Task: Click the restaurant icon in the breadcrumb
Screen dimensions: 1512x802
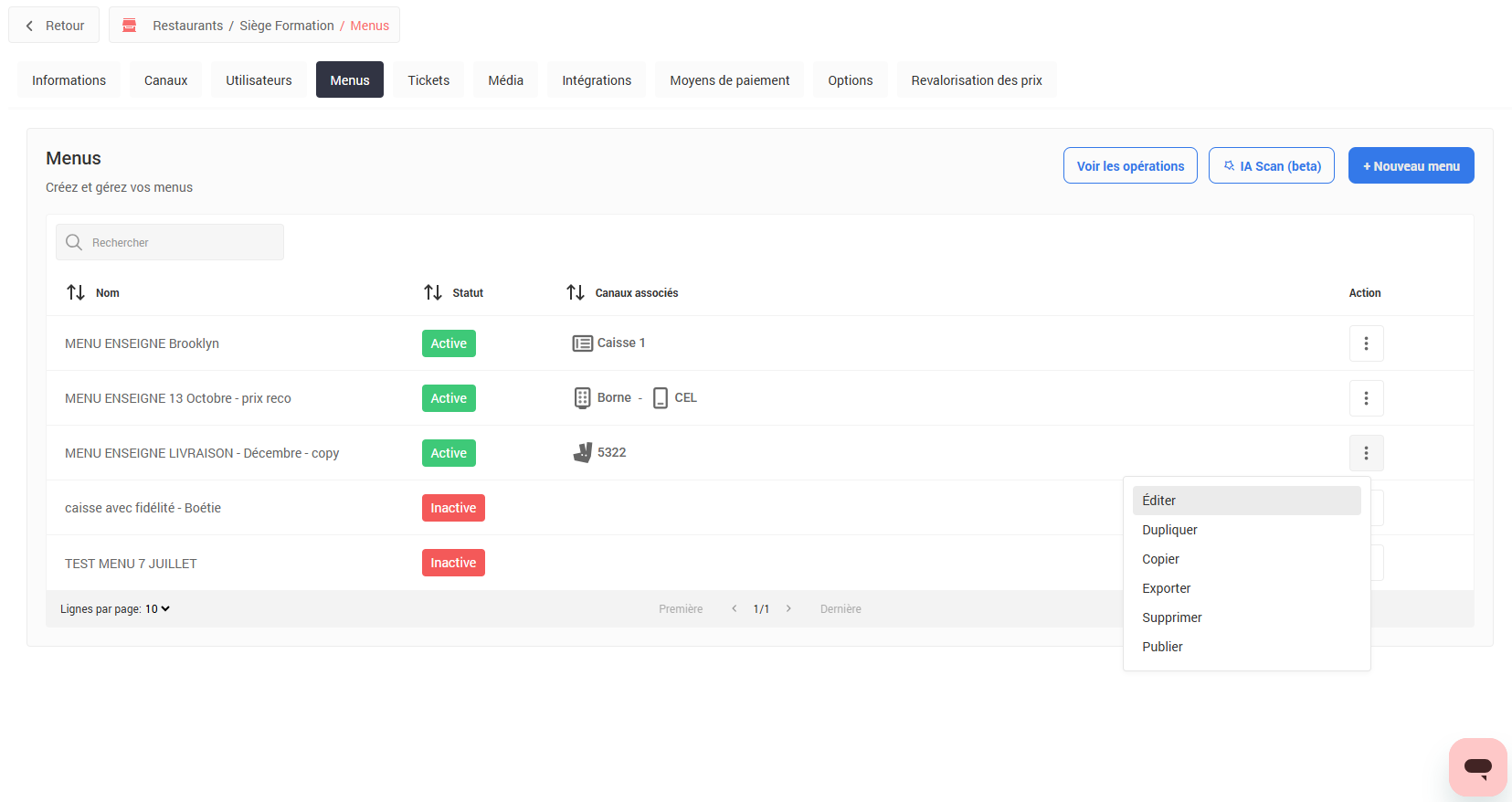Action: click(x=130, y=26)
